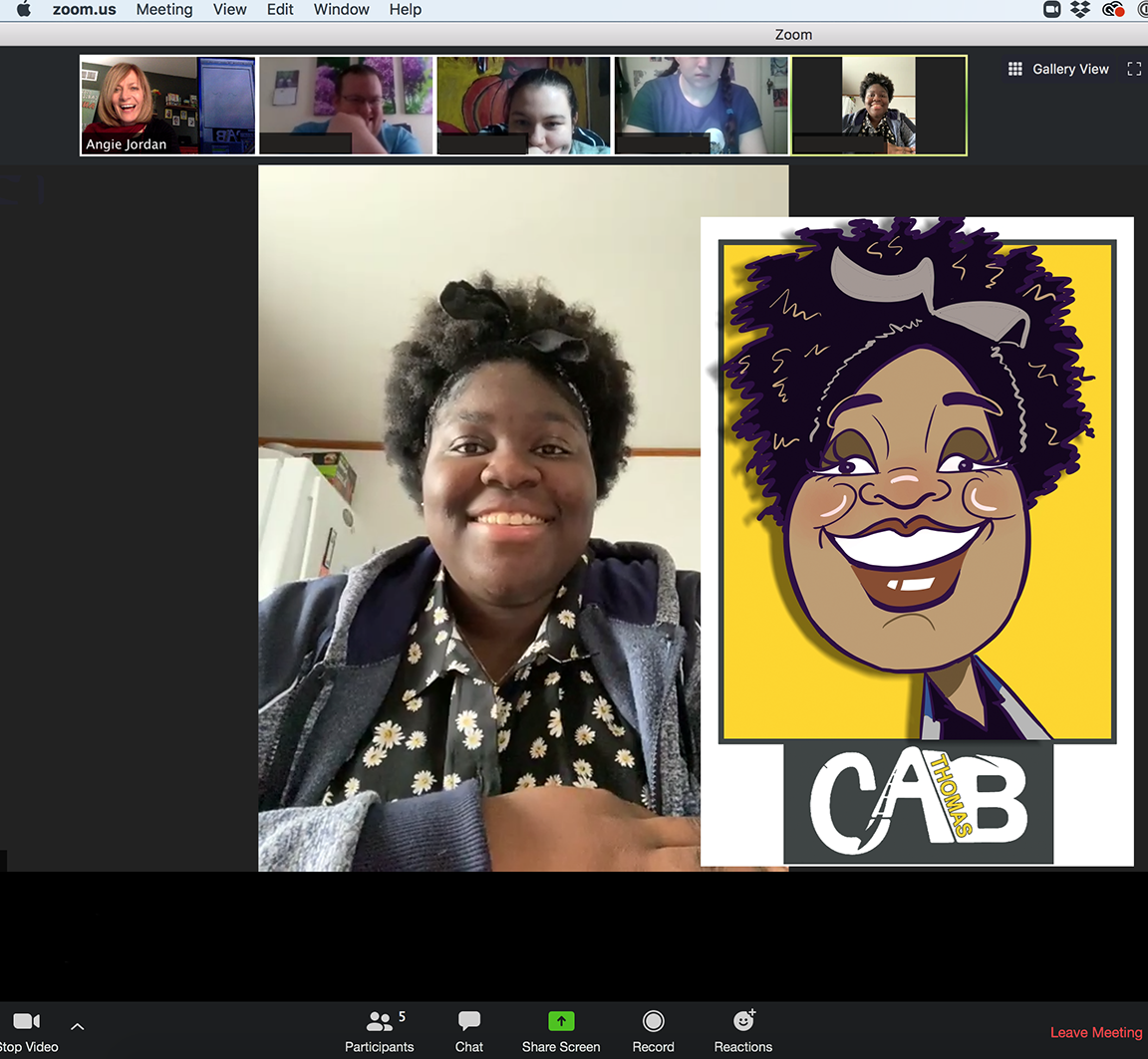1148x1059 pixels.
Task: Click the zoom.us application menu
Action: 84,10
